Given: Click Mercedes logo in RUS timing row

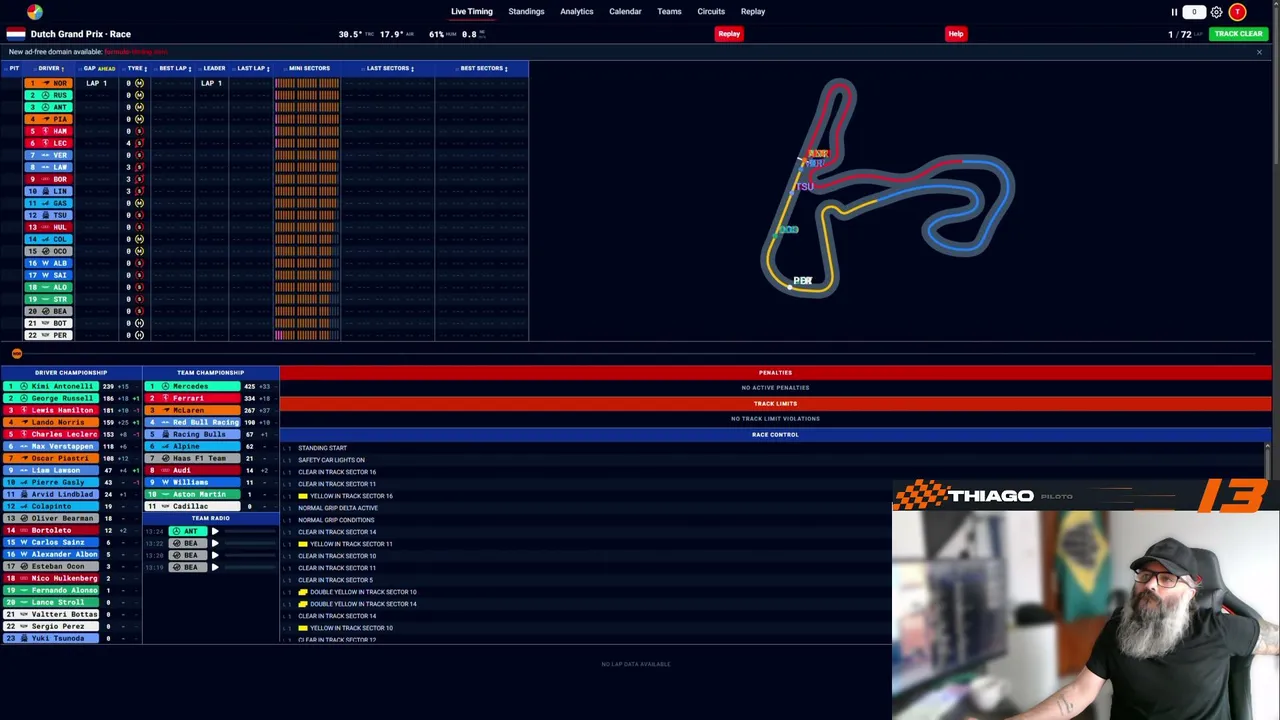Looking at the screenshot, I should (x=45, y=95).
